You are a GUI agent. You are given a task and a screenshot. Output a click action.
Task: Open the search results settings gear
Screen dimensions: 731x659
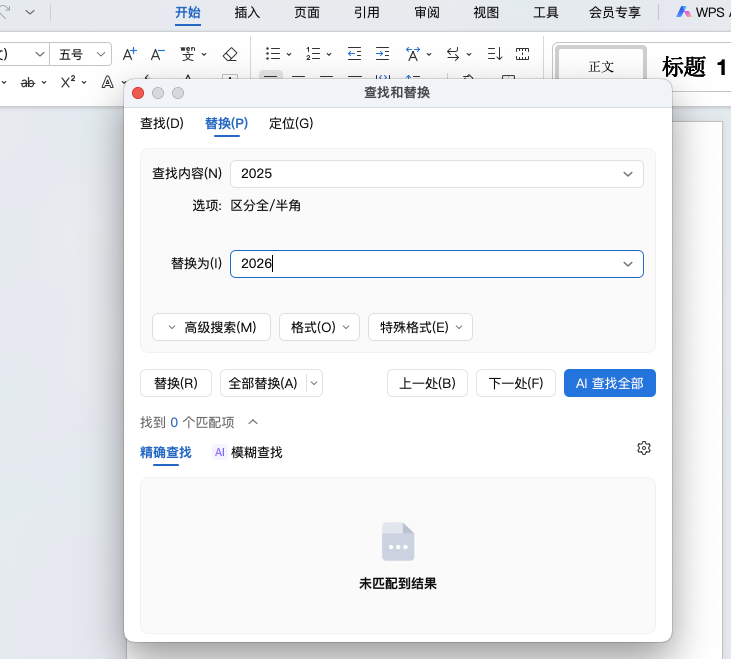tap(644, 448)
